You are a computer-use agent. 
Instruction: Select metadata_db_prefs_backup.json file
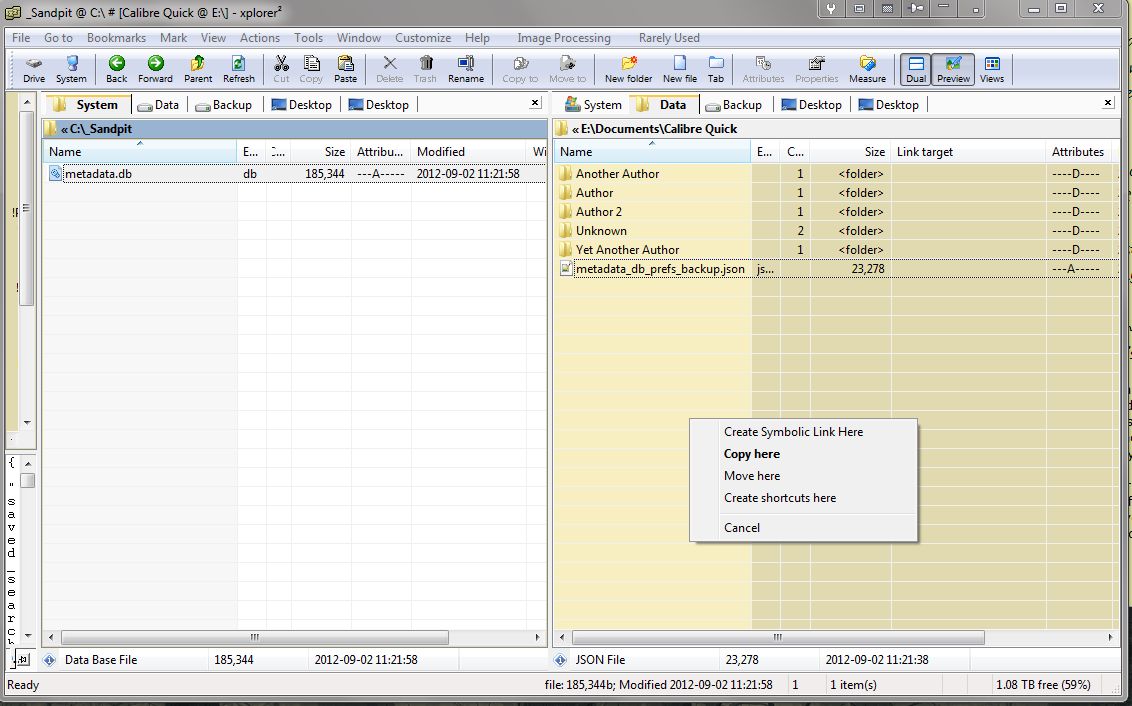pyautogui.click(x=660, y=269)
